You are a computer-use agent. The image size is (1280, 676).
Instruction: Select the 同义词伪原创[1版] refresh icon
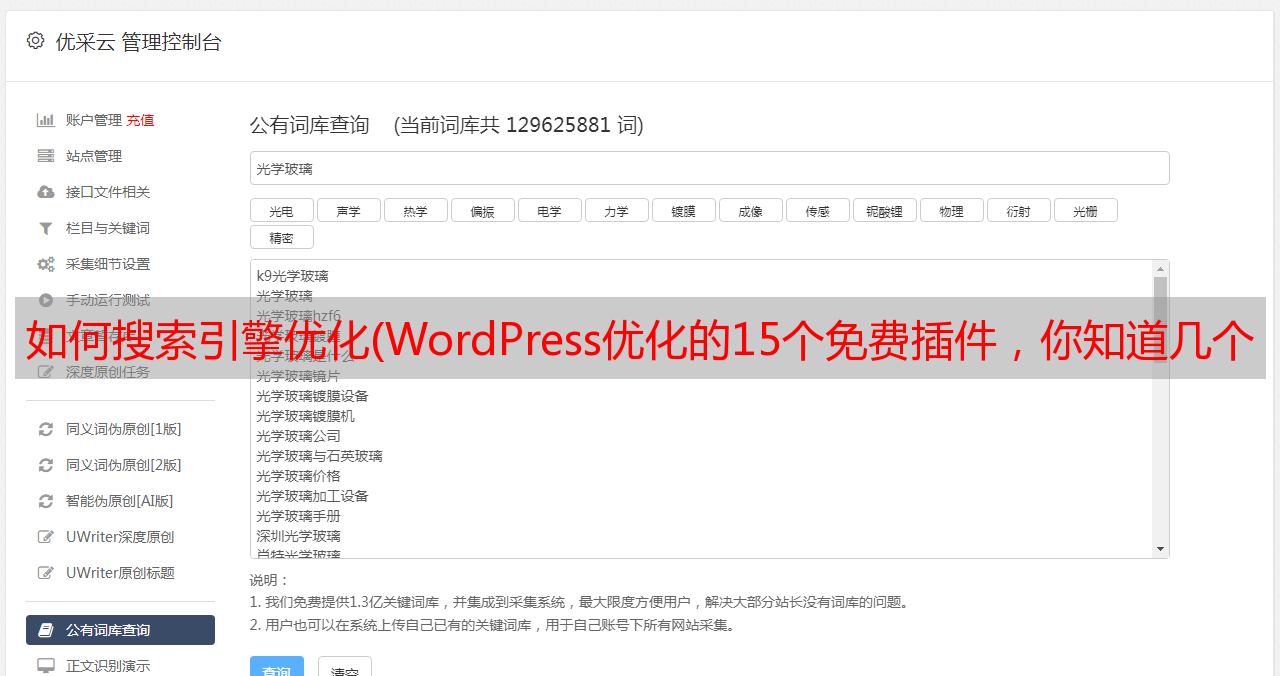(x=45, y=429)
